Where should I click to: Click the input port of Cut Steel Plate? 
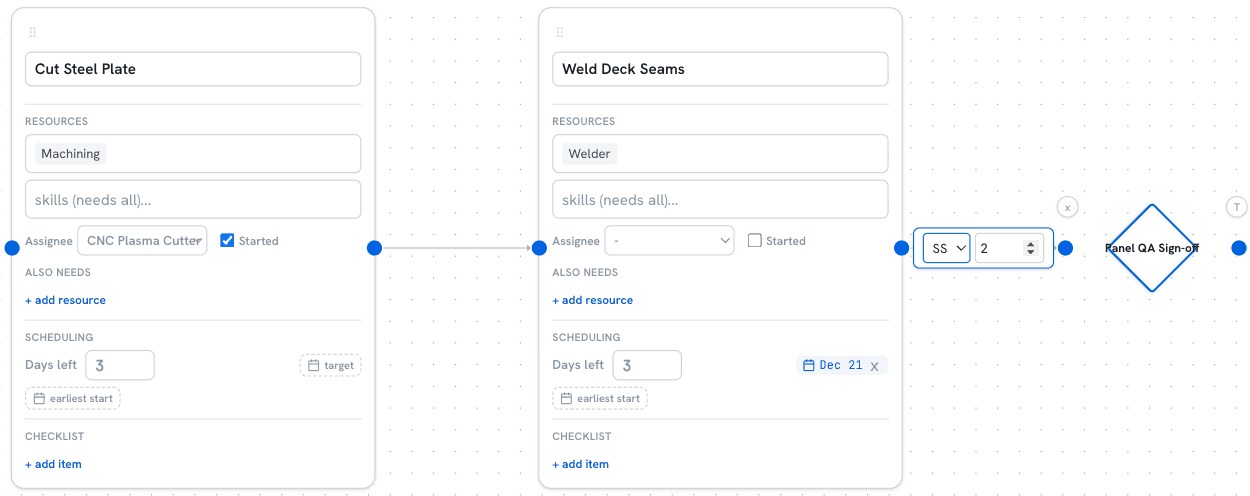tap(12, 248)
